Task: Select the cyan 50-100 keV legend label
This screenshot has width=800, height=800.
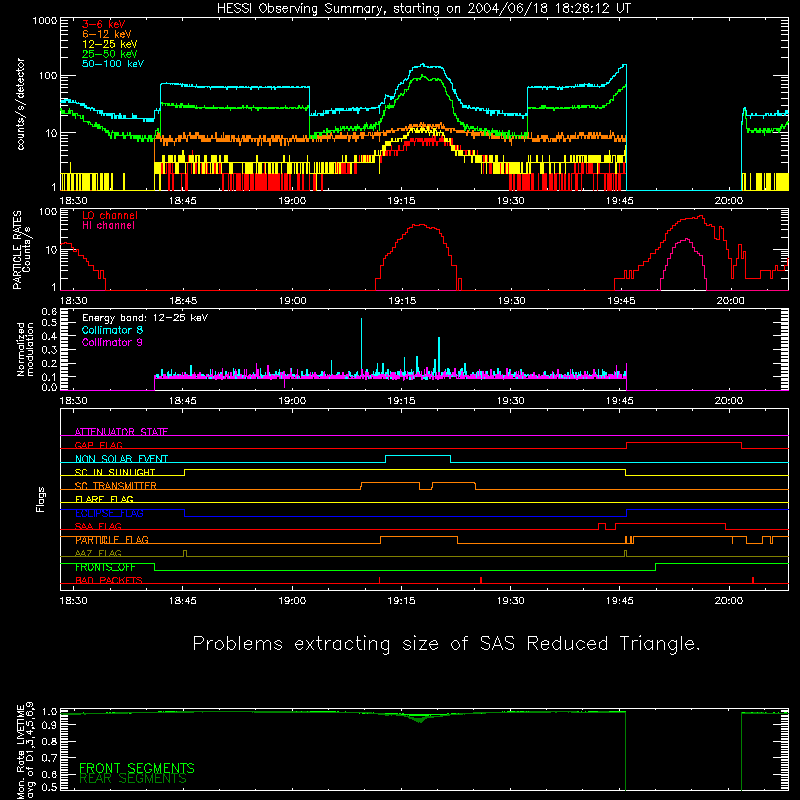Action: click(113, 64)
